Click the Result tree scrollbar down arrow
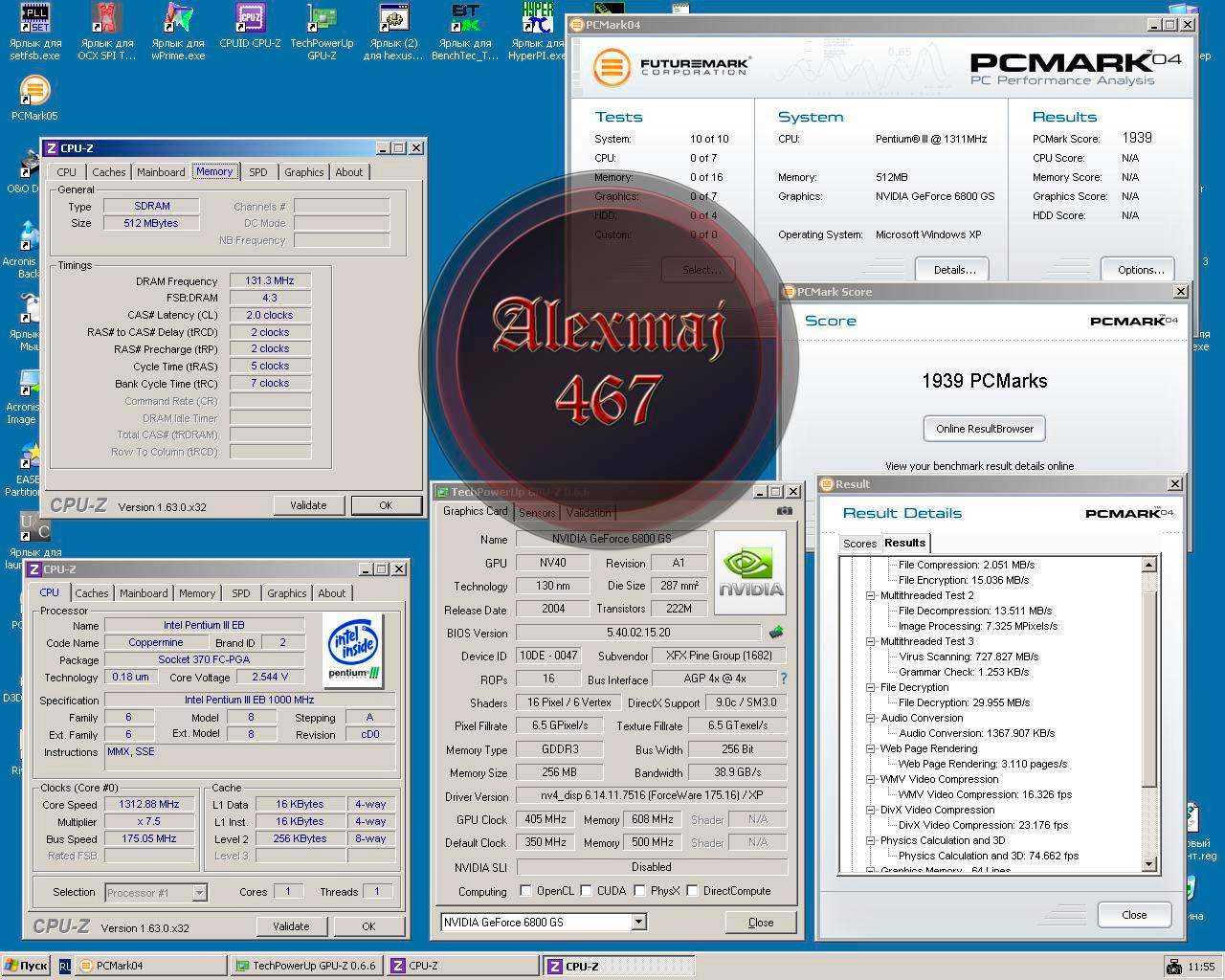 click(x=1149, y=864)
